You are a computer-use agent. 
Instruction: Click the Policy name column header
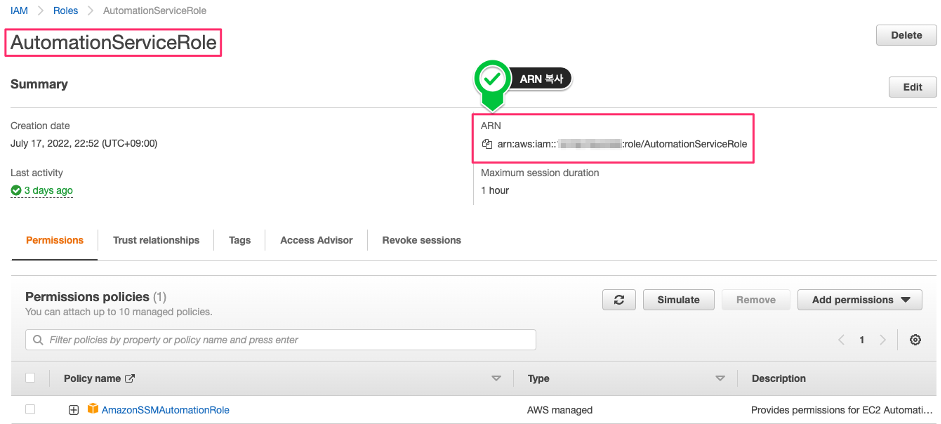click(x=94, y=378)
